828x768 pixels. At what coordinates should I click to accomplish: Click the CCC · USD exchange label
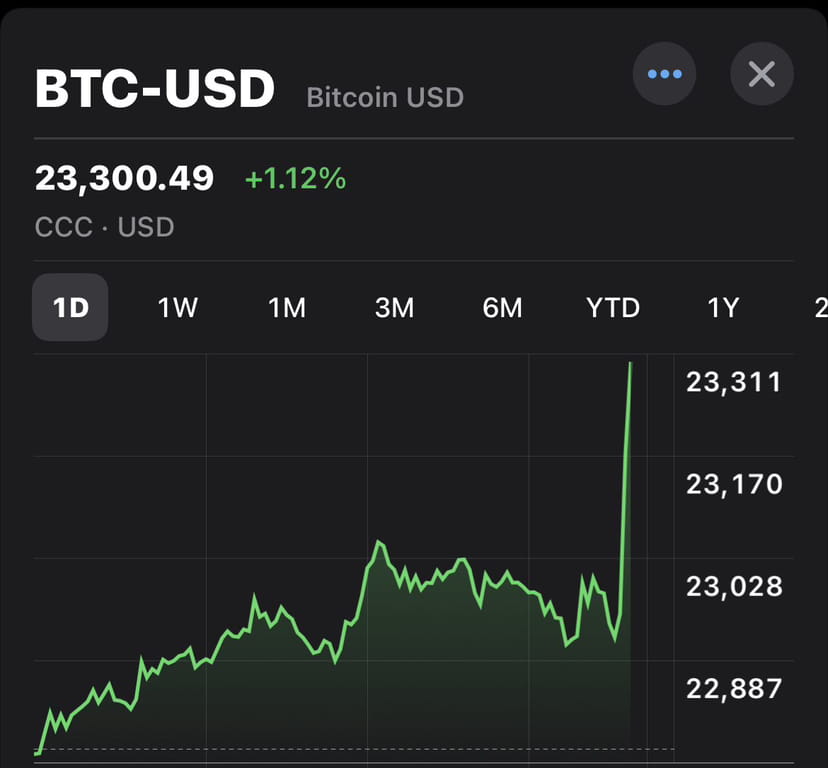coord(104,227)
